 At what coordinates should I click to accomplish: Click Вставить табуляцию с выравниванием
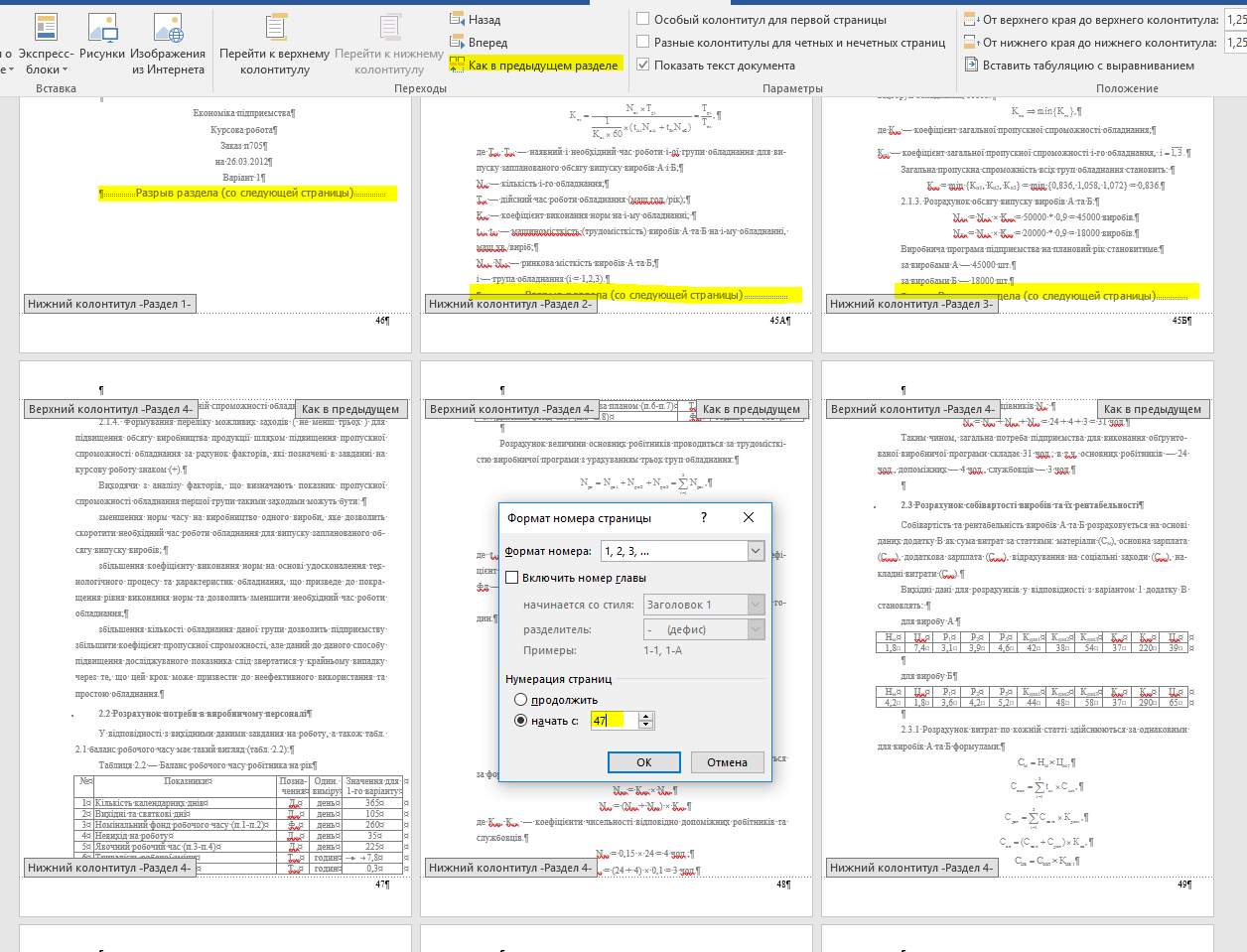[x=1079, y=65]
